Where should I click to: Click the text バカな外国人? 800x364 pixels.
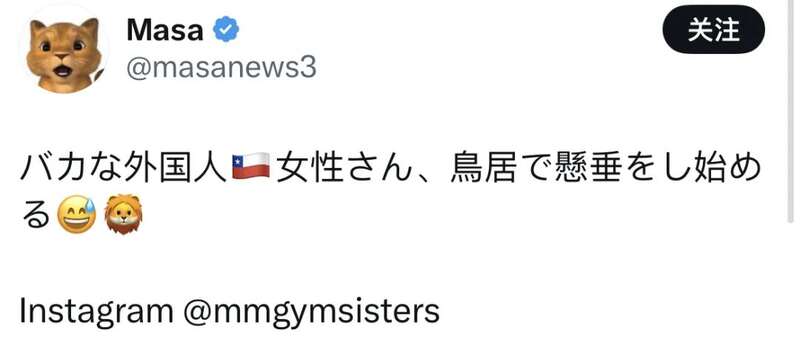(x=123, y=167)
